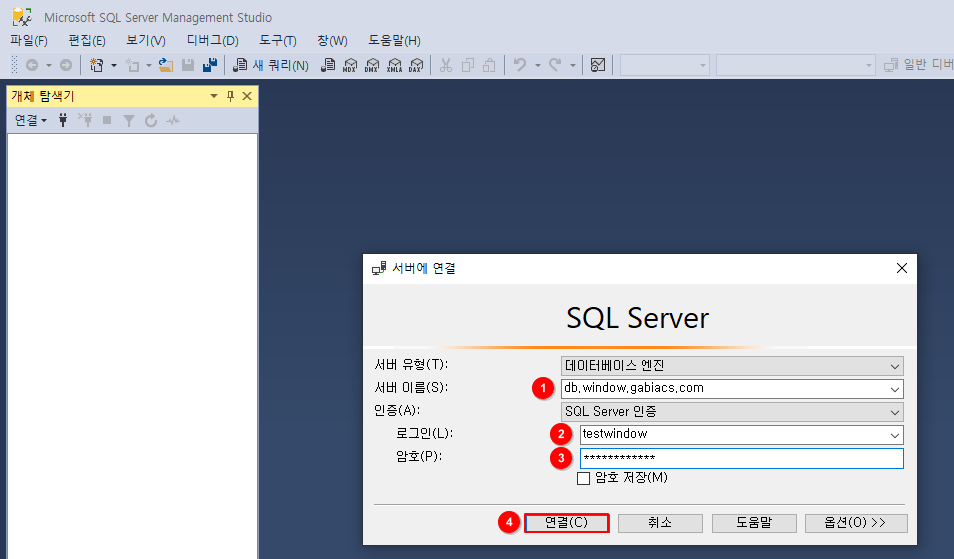Image resolution: width=954 pixels, height=559 pixels.
Task: Click the 암호 password field
Action: (742, 458)
